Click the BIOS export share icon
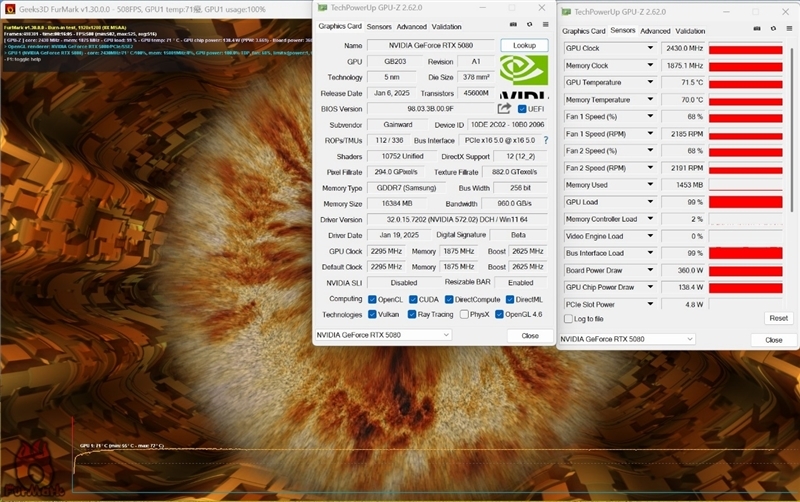 click(x=504, y=109)
